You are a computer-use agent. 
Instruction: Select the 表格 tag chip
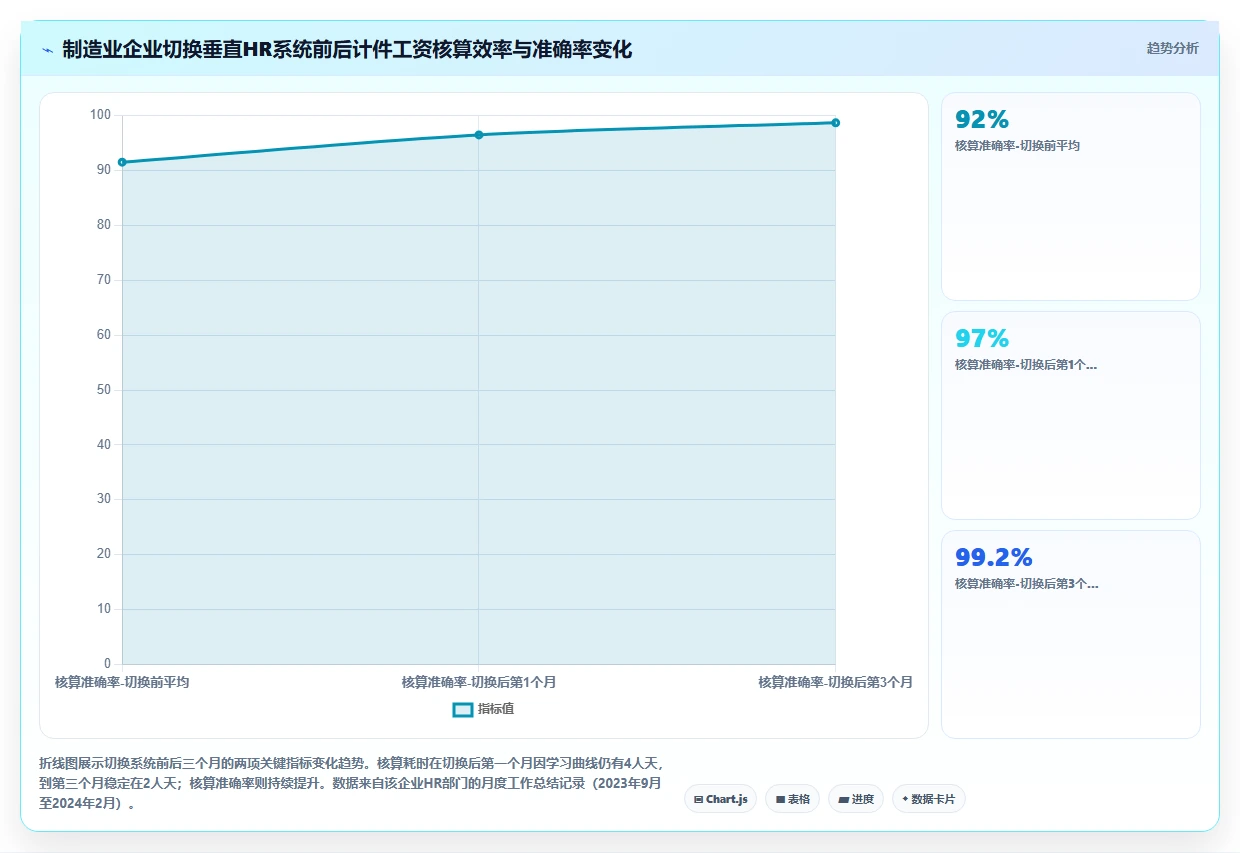[793, 799]
